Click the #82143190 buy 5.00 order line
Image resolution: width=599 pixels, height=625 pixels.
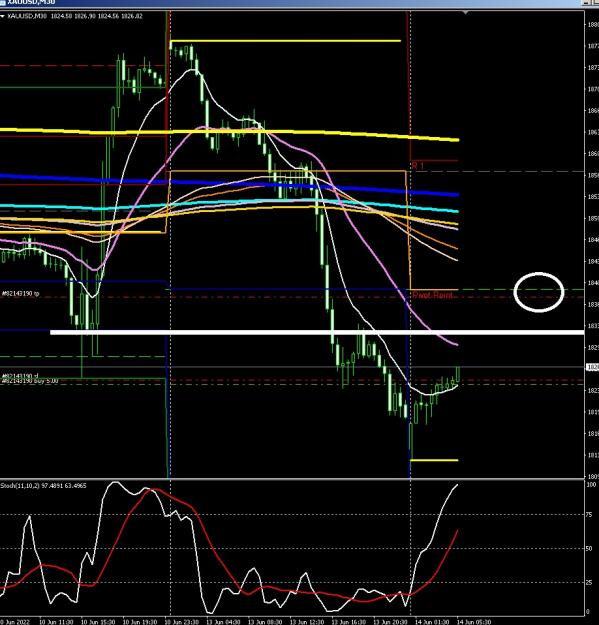(30, 381)
